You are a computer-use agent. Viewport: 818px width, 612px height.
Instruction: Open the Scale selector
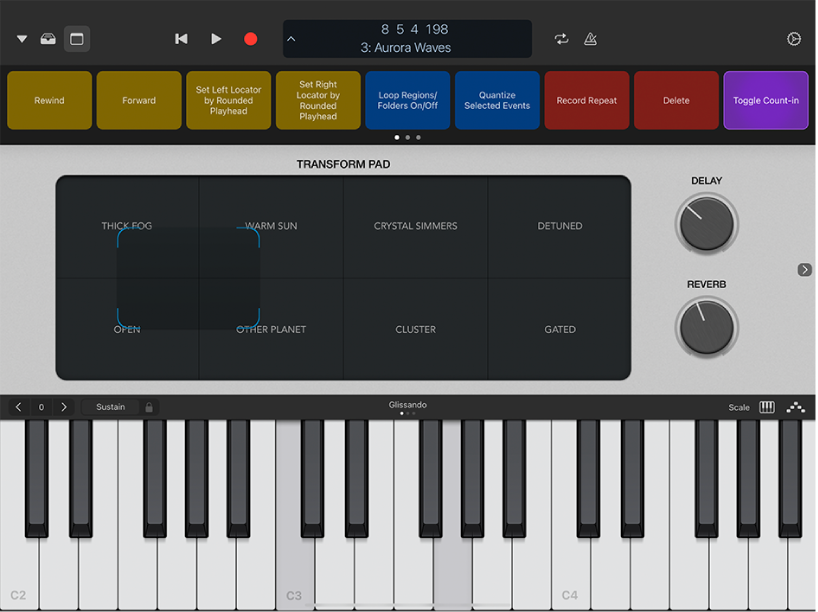point(738,407)
